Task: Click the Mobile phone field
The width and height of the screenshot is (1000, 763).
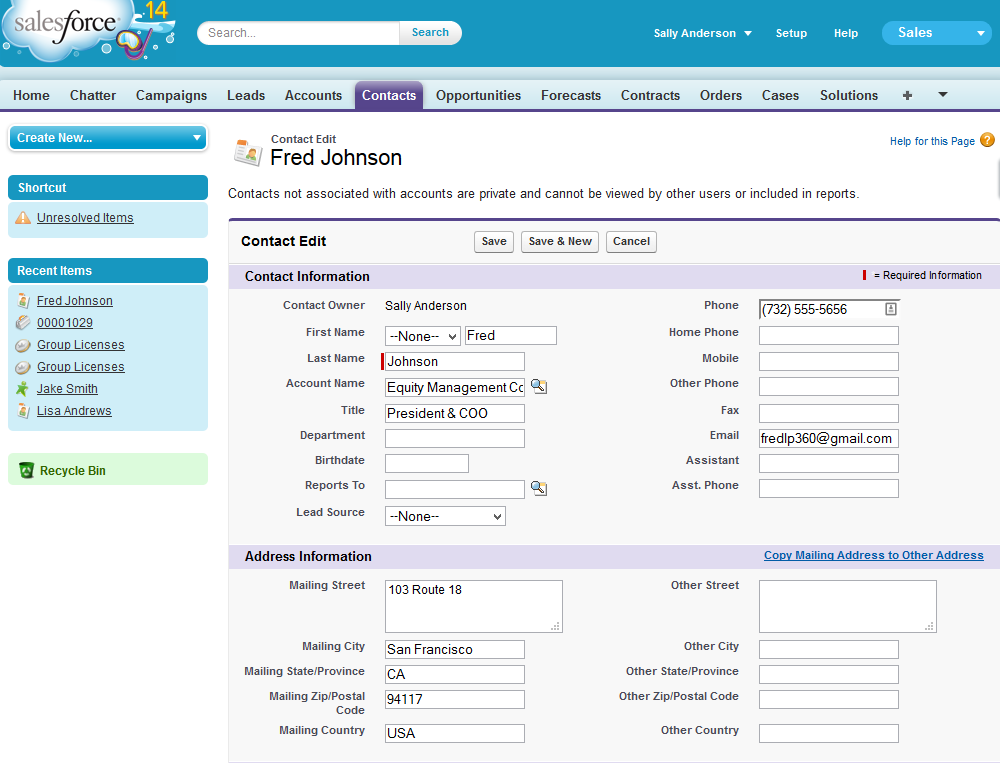Action: click(828, 362)
